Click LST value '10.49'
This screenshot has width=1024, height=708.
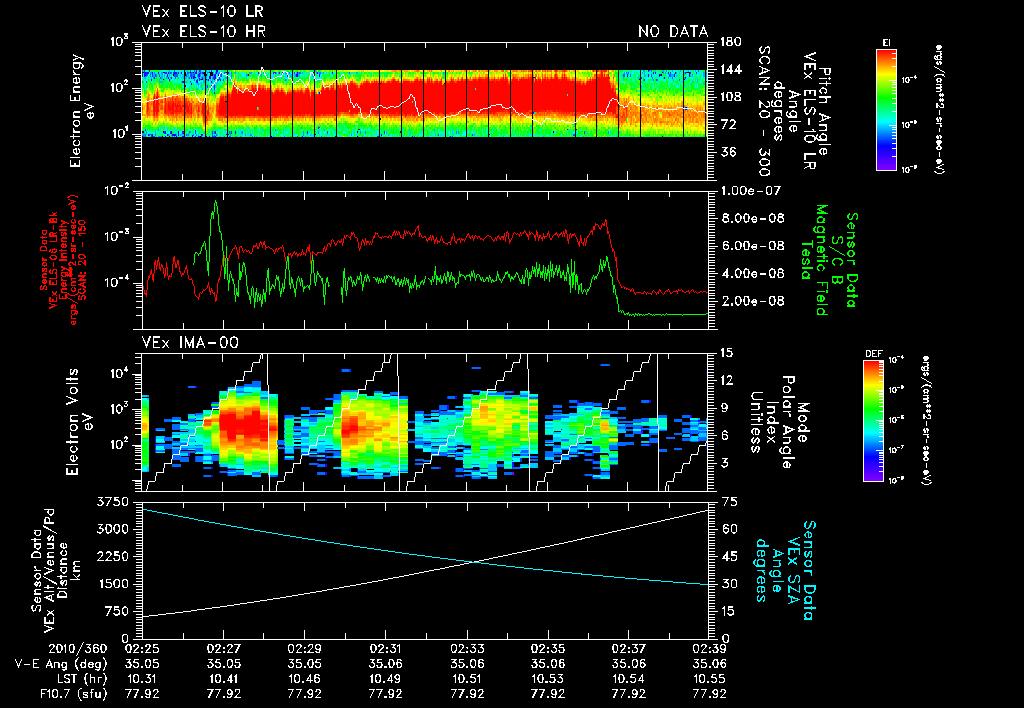point(385,679)
